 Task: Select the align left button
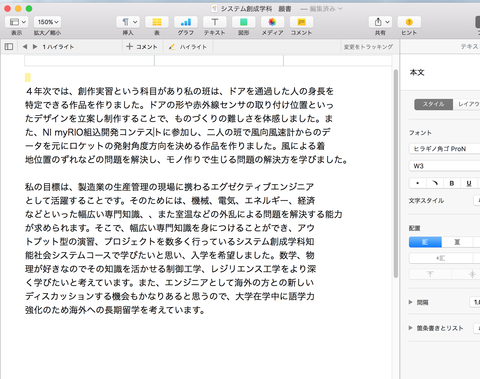[x=425, y=242]
